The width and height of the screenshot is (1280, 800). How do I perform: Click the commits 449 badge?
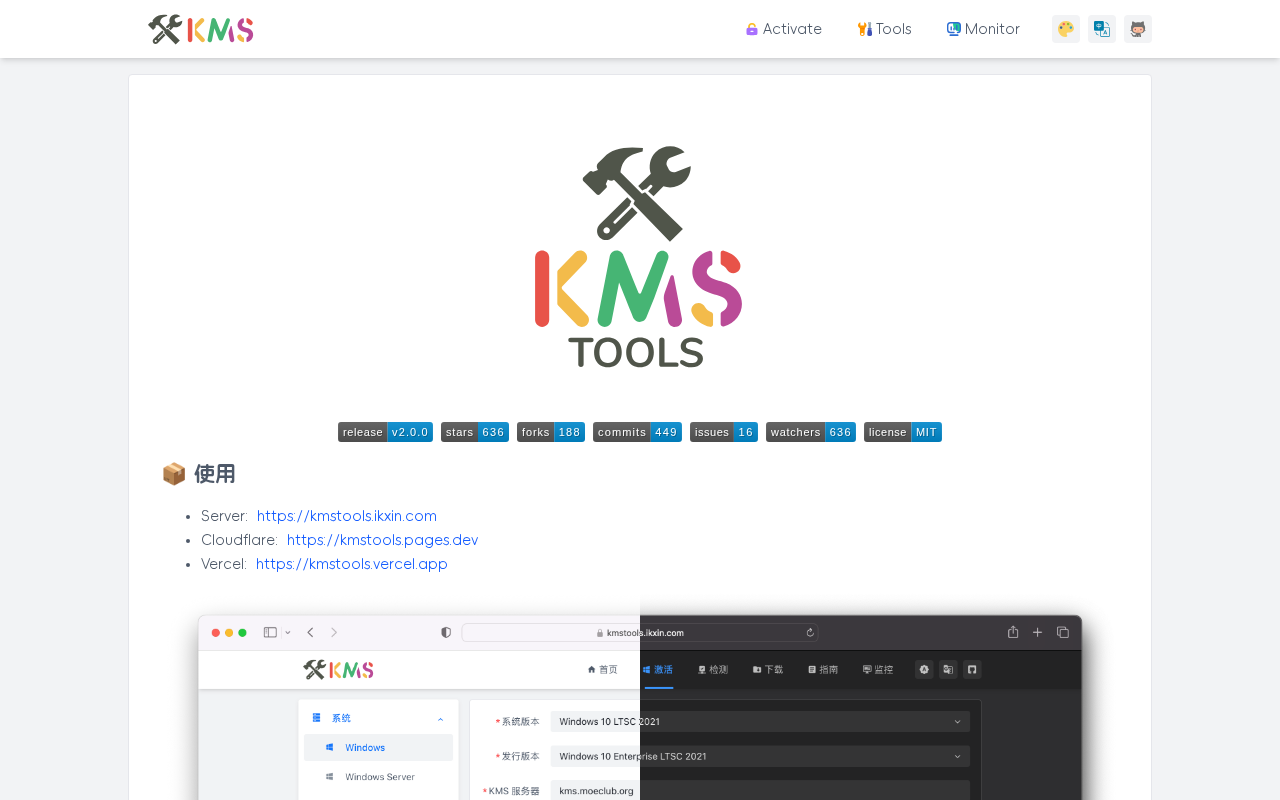coord(637,432)
